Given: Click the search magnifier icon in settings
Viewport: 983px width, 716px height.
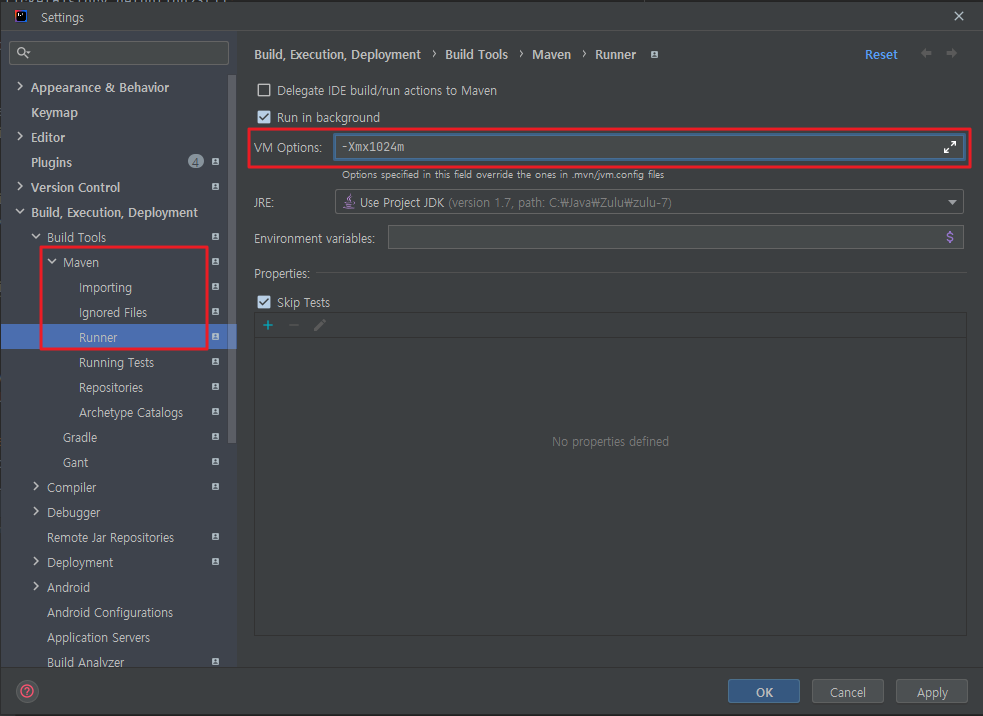Looking at the screenshot, I should (x=23, y=52).
